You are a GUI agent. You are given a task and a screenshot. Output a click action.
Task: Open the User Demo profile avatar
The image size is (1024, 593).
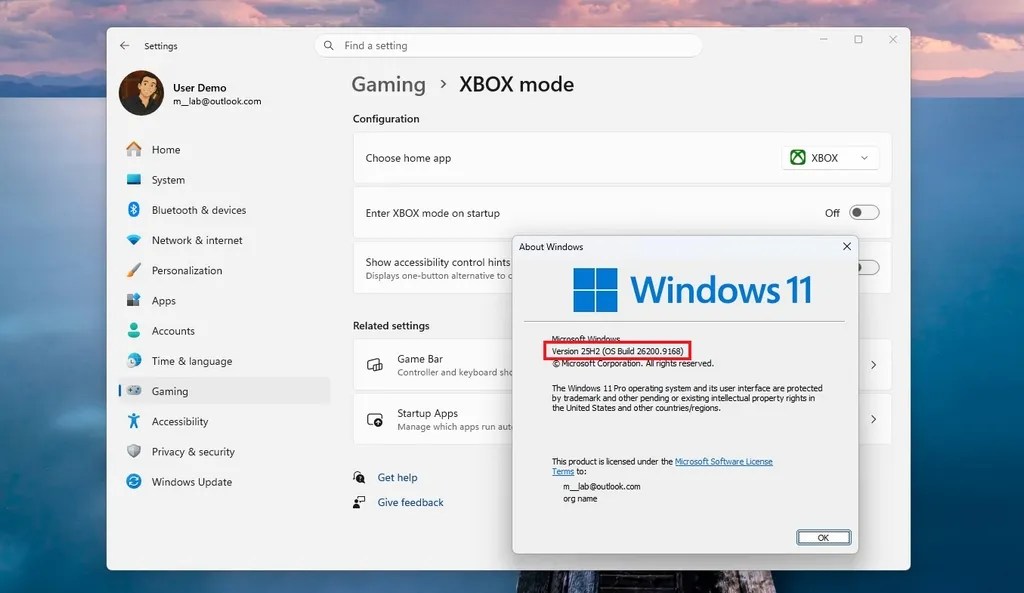(x=141, y=93)
